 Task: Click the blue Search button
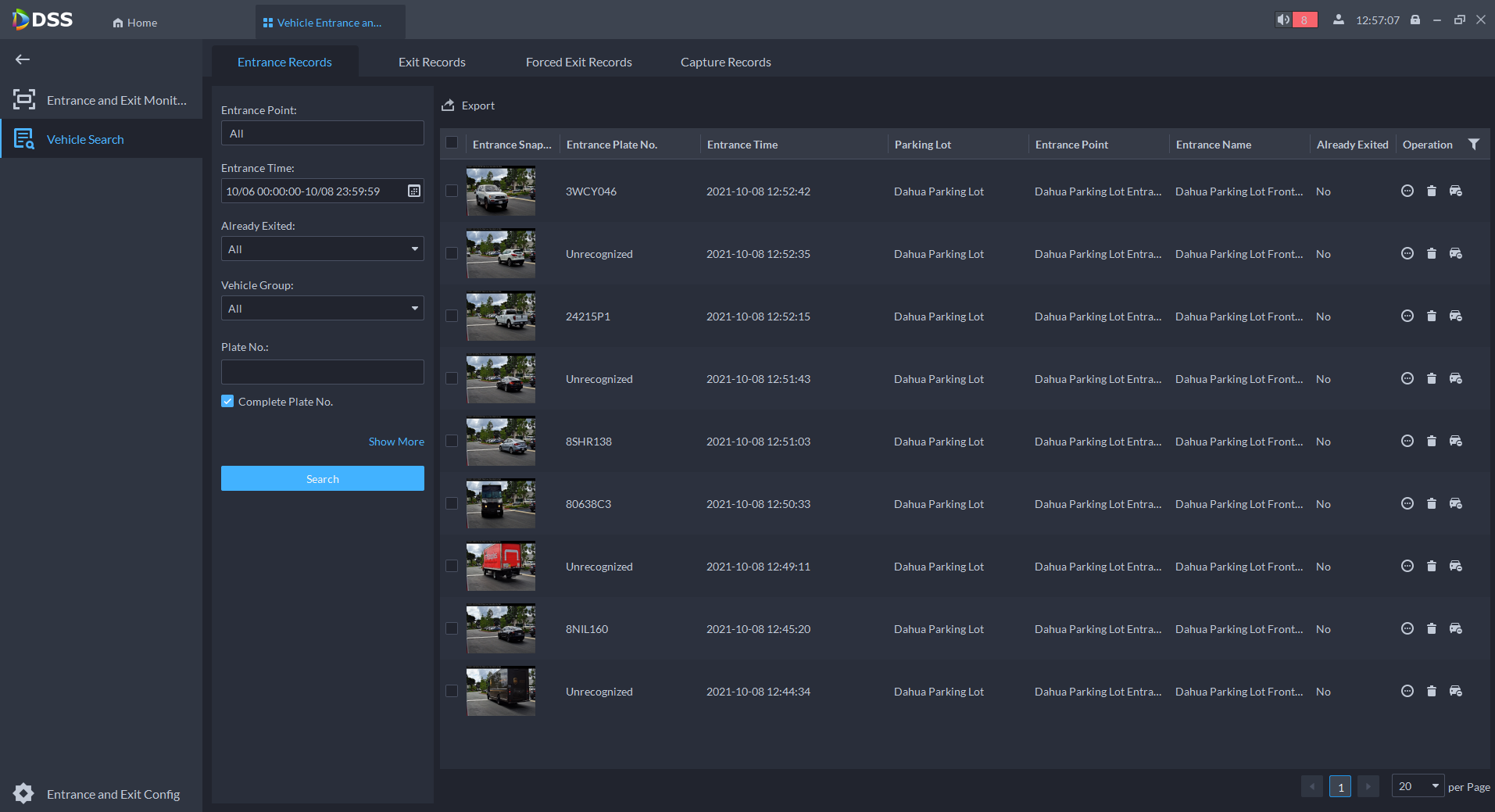(x=322, y=479)
